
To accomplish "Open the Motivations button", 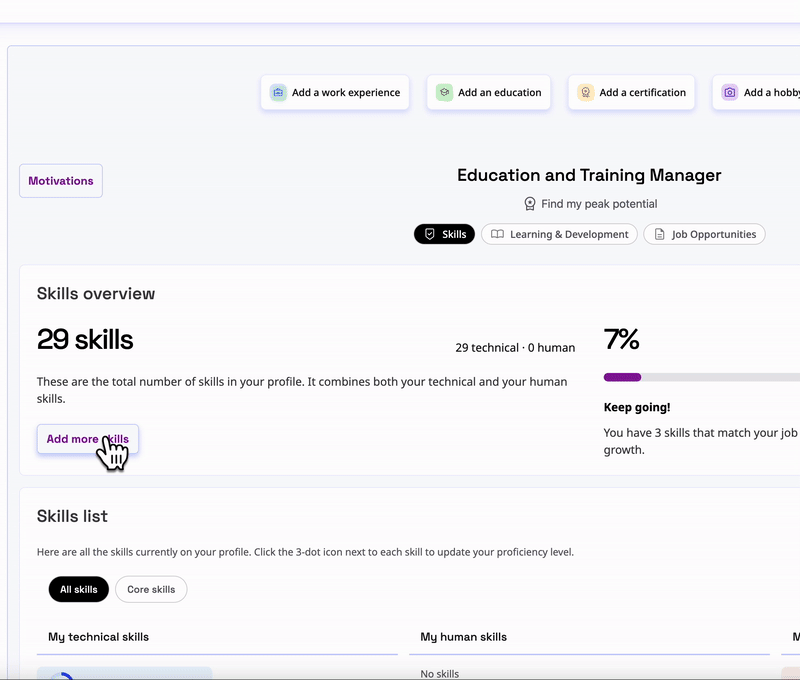I will (x=61, y=181).
